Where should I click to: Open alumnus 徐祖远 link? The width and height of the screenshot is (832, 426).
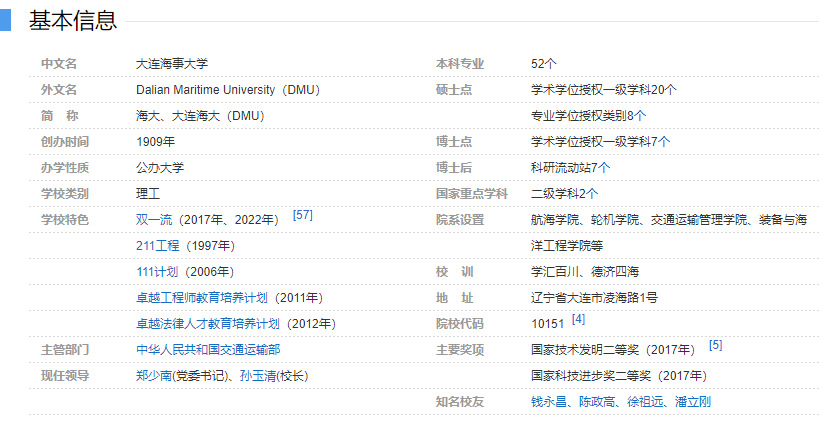pyautogui.click(x=645, y=401)
